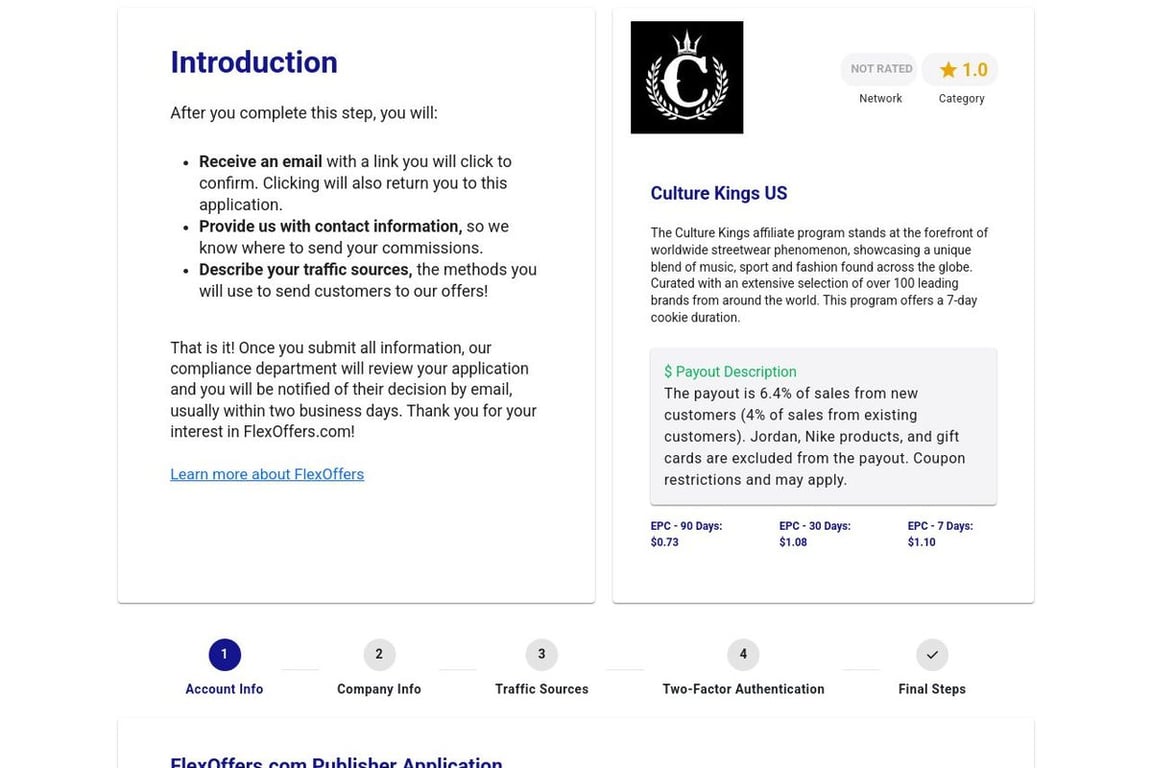The height and width of the screenshot is (768, 1152).
Task: Click the $ Payout Description heading
Action: pyautogui.click(x=730, y=372)
